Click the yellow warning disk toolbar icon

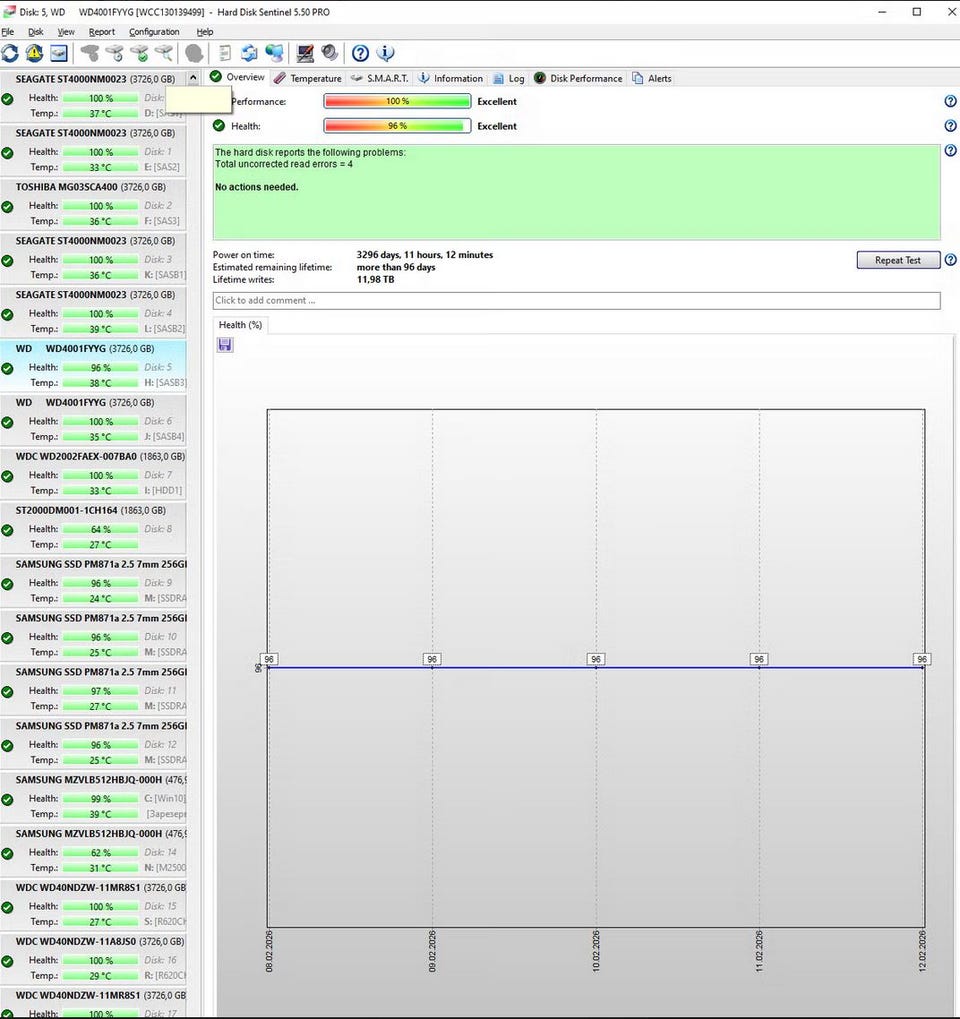34,53
